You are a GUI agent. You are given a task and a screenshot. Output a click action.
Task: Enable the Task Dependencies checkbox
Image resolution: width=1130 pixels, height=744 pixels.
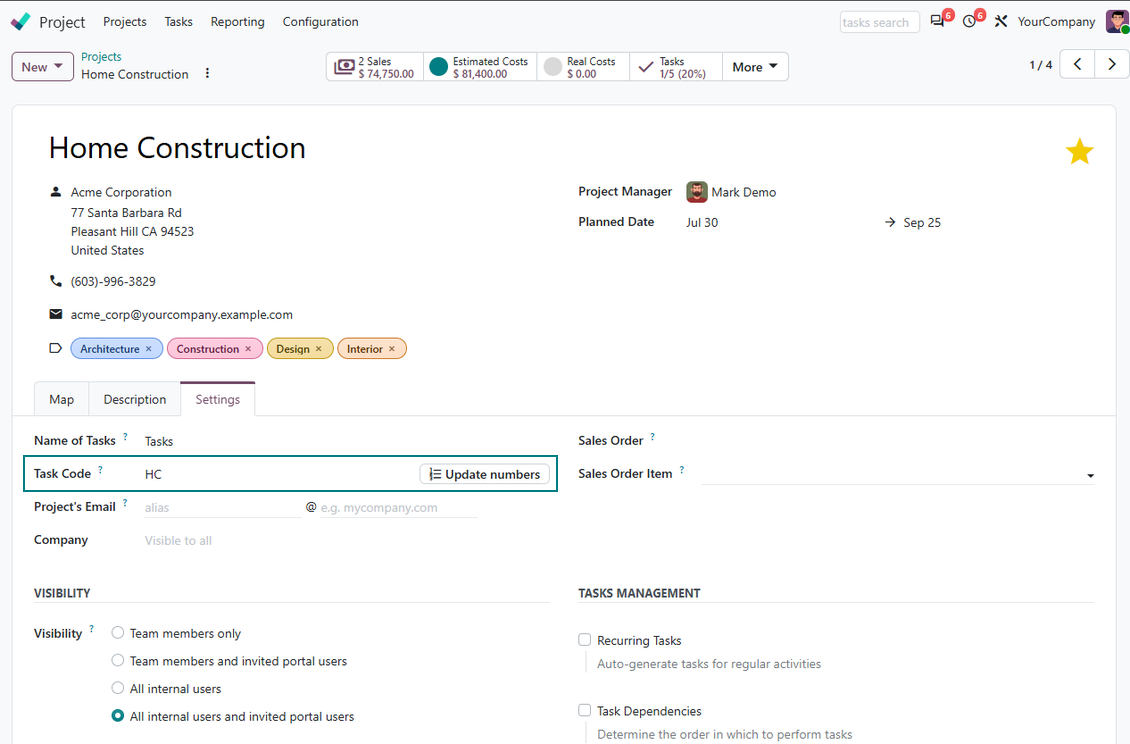(x=584, y=710)
